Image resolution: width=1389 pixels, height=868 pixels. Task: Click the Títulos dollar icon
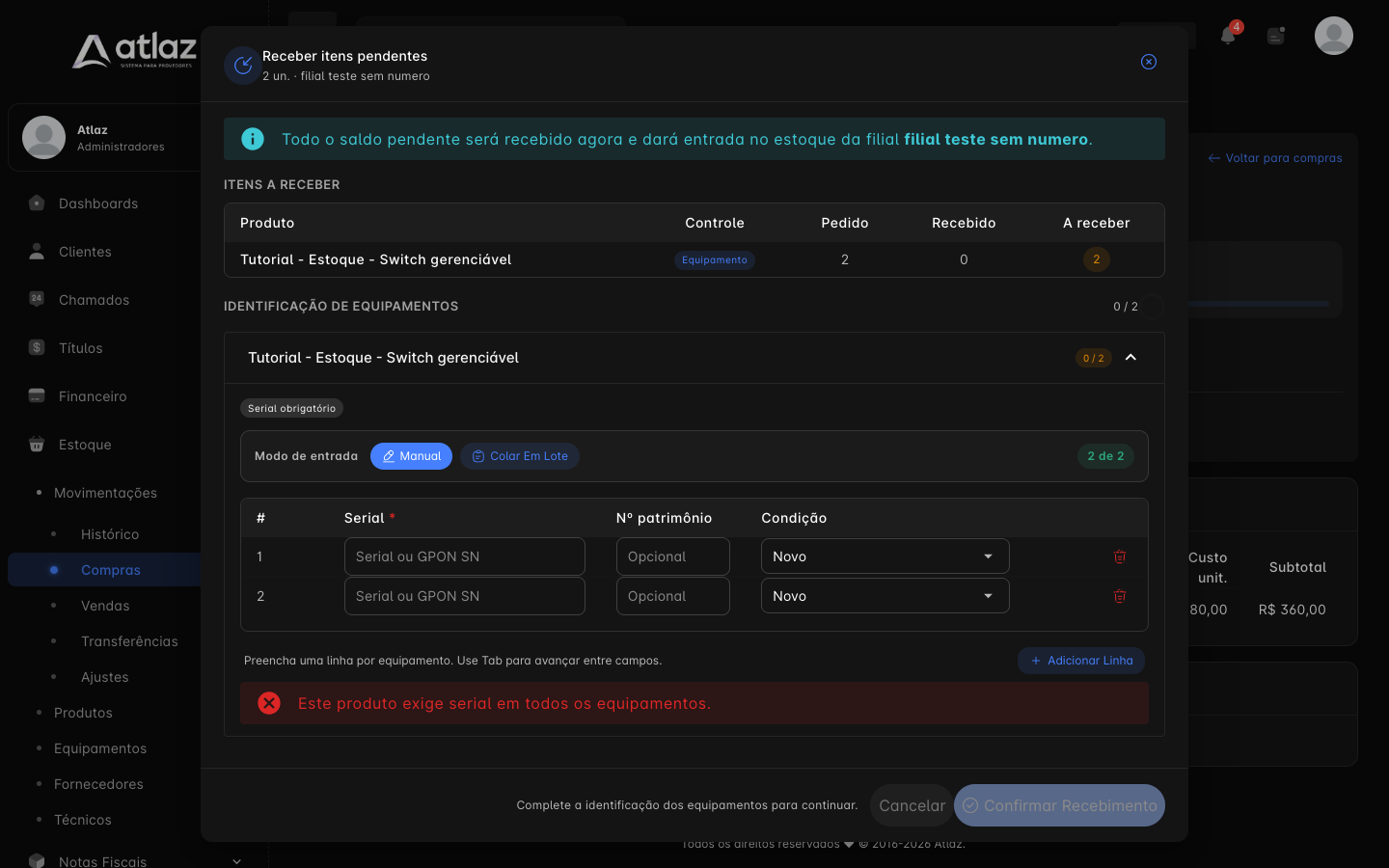pyautogui.click(x=37, y=347)
